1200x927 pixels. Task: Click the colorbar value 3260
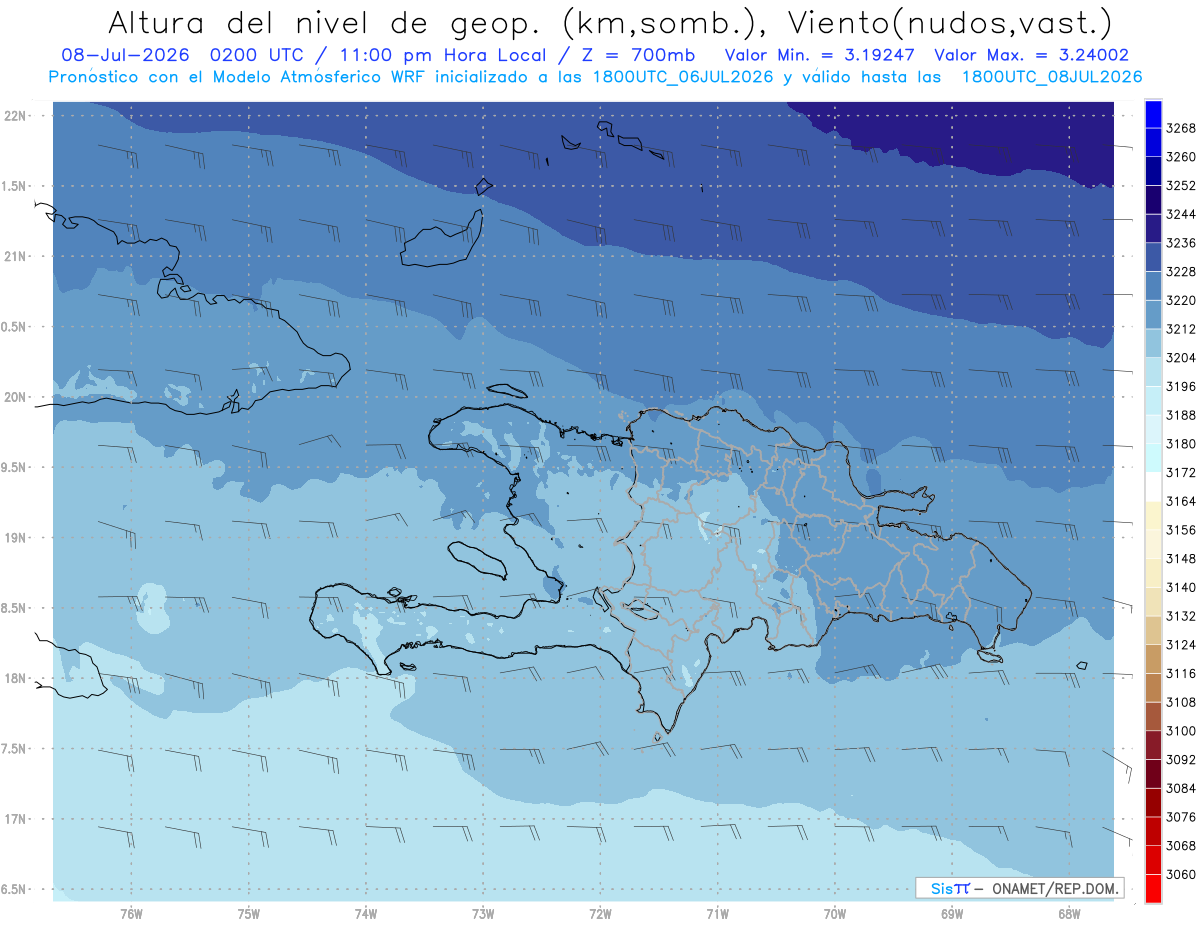[x=1180, y=157]
